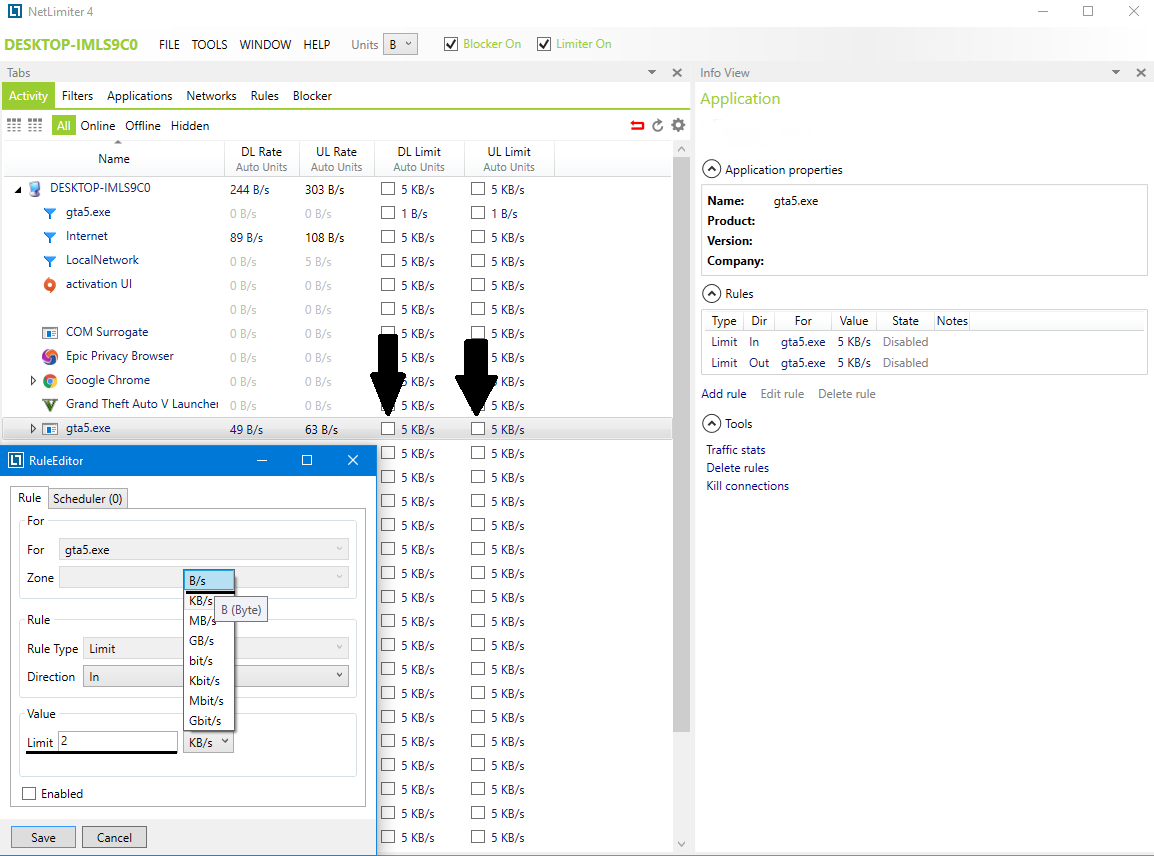Click the Epic Privacy Browser icon
This screenshot has height=856, width=1154.
click(50, 357)
